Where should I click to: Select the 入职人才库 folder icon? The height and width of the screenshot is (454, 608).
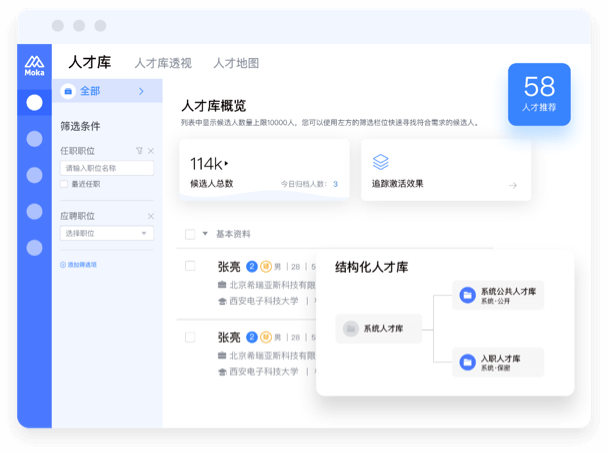(x=466, y=362)
